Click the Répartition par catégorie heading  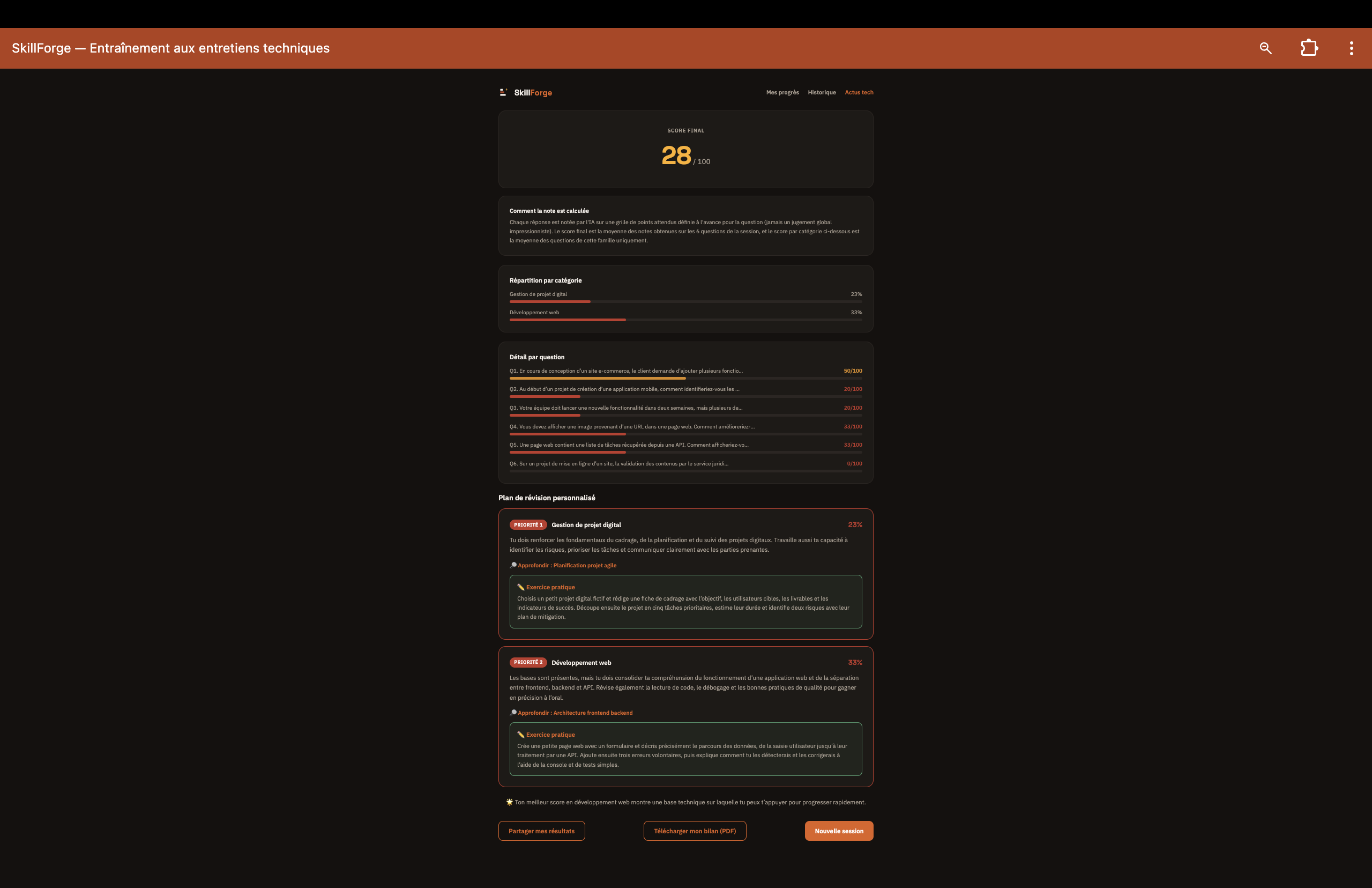(546, 280)
